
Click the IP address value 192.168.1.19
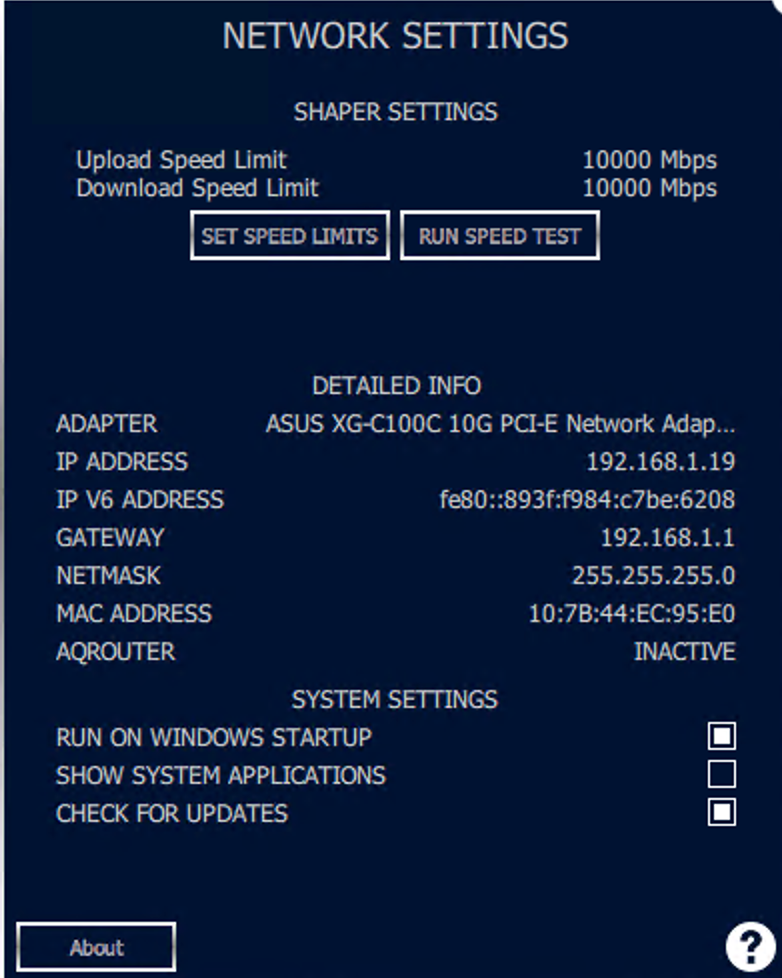click(x=660, y=462)
